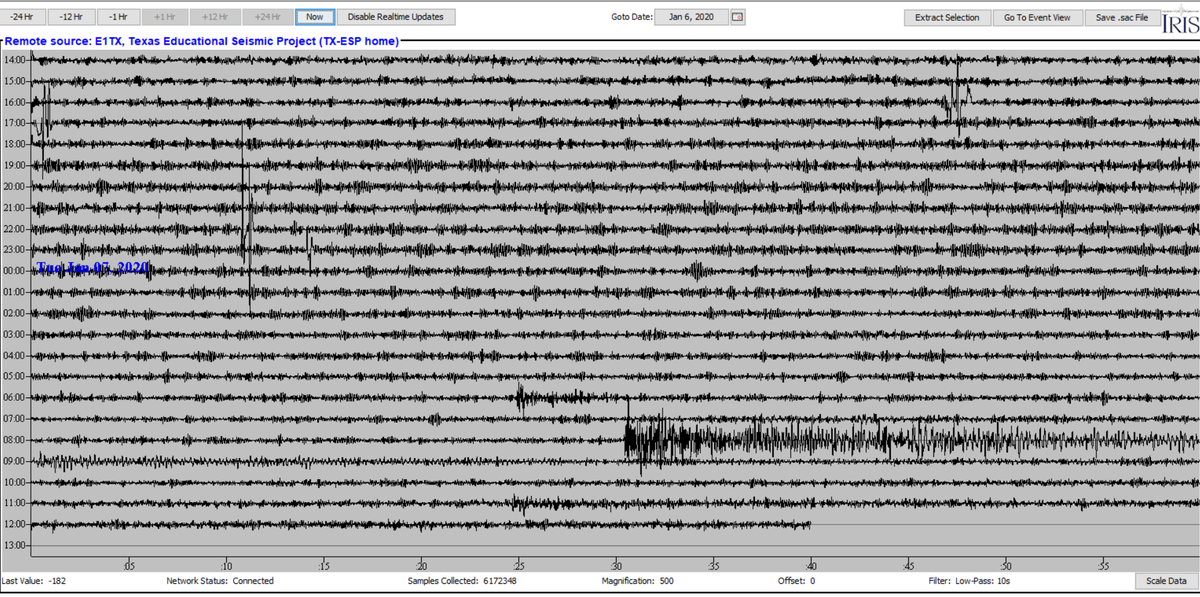Screen dimensions: 1200x597
Task: Click the 22:00 hour trace label
Action: click(x=15, y=229)
